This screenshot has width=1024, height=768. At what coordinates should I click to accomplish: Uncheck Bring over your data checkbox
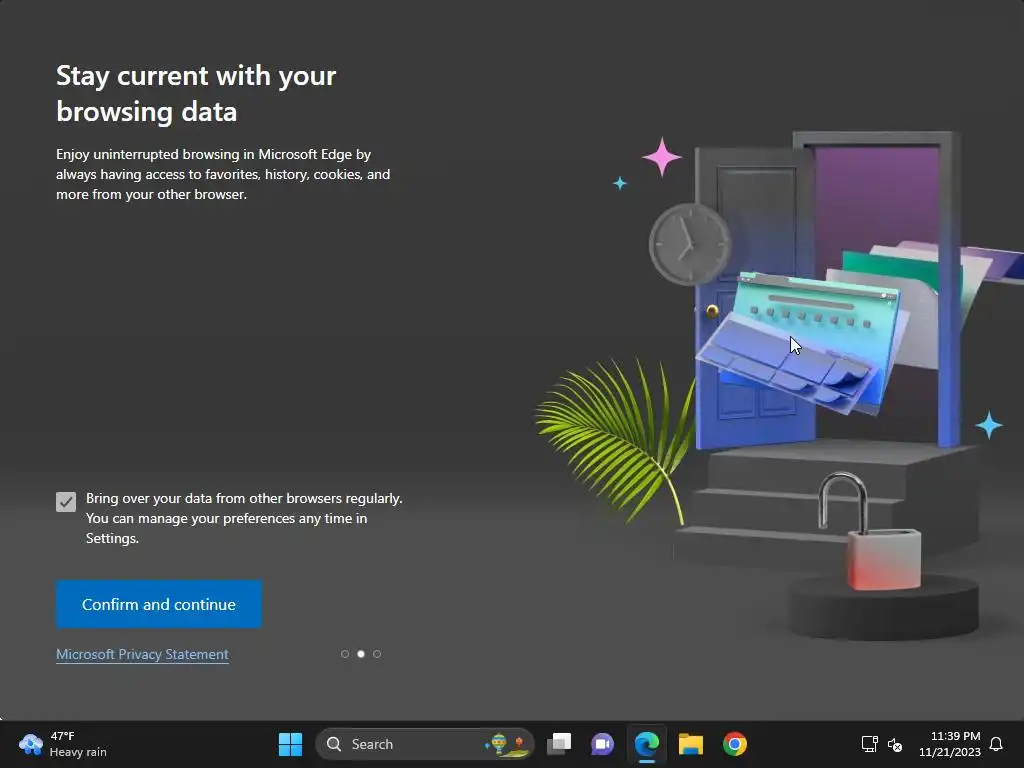(x=66, y=502)
